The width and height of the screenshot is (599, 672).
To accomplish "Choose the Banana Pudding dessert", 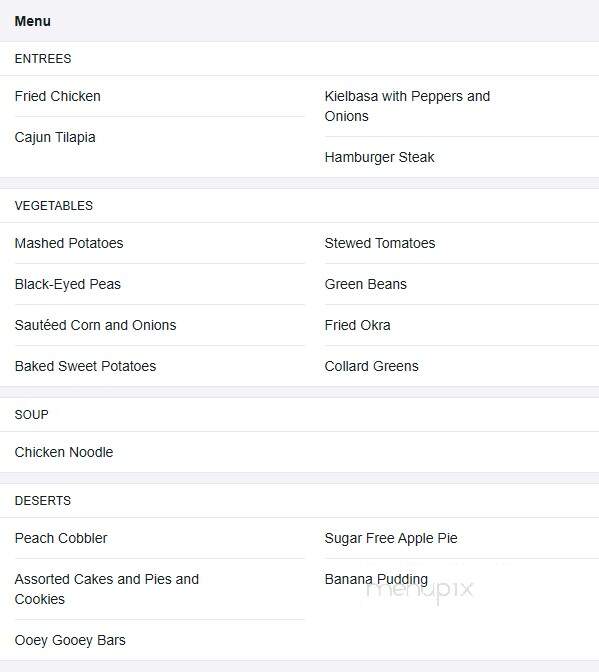I will 376,579.
